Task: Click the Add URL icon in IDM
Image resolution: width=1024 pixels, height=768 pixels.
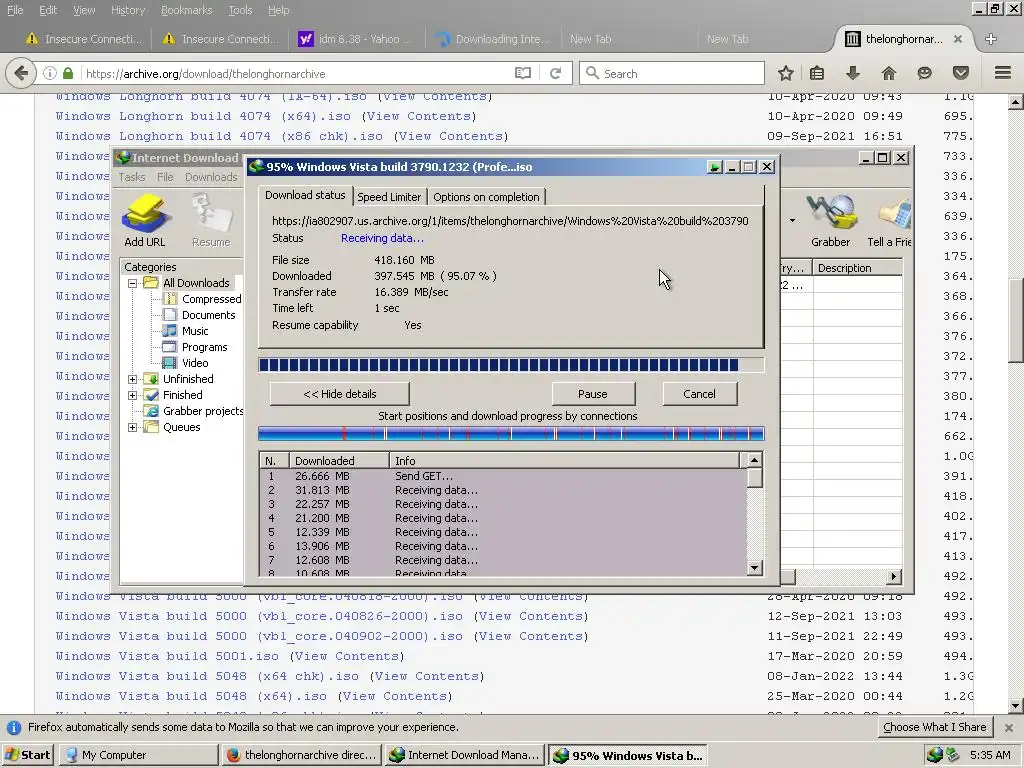Action: tap(145, 220)
